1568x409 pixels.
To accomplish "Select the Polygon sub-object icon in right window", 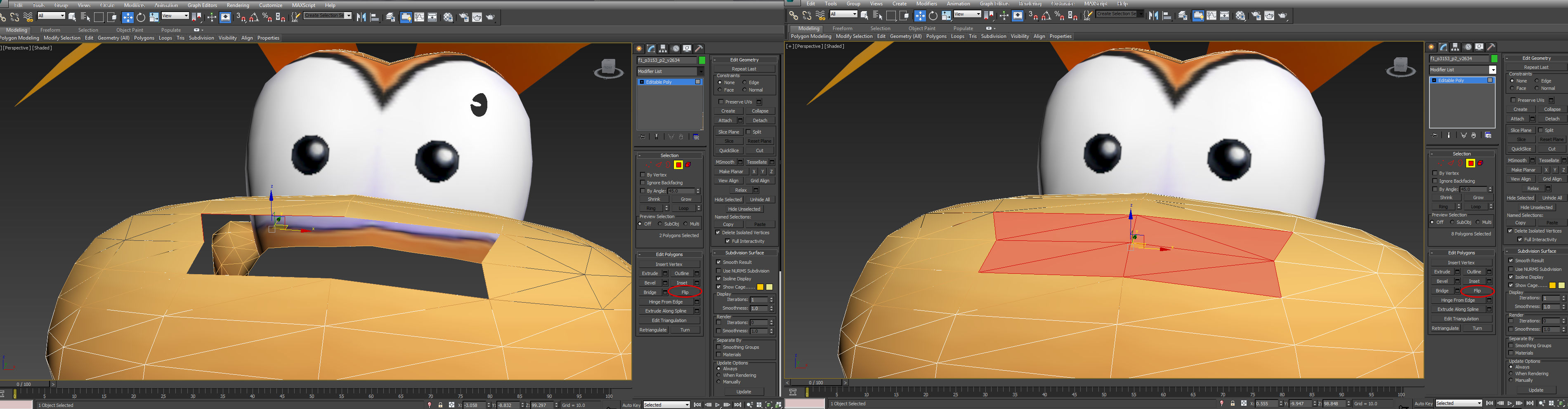I will click(x=1471, y=163).
